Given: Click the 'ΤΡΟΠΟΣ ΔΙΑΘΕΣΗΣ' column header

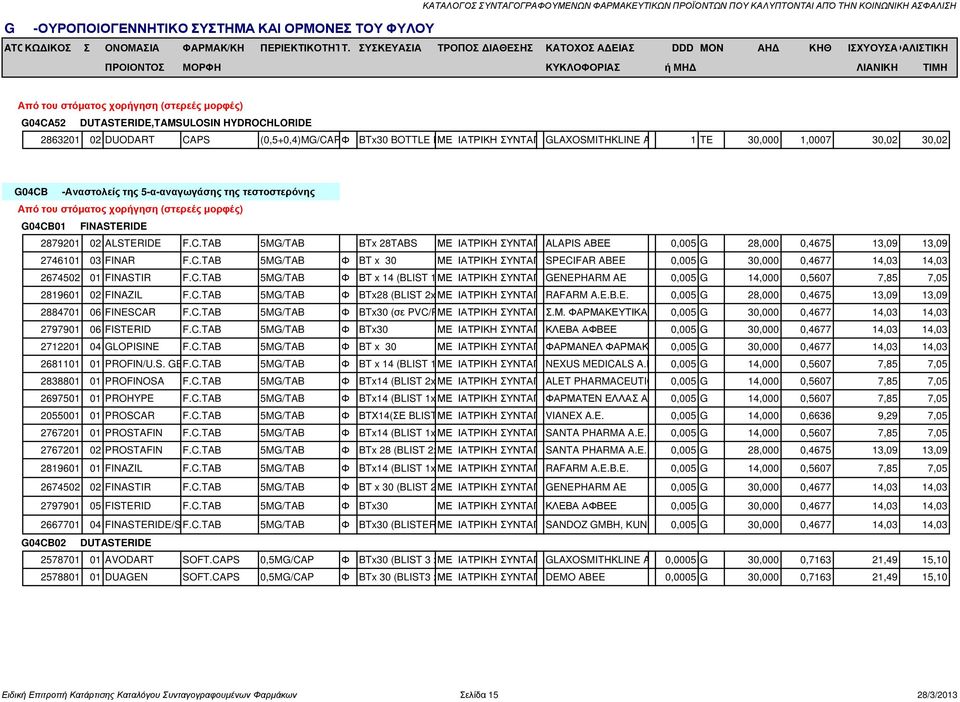Looking at the screenshot, I should pos(485,48).
